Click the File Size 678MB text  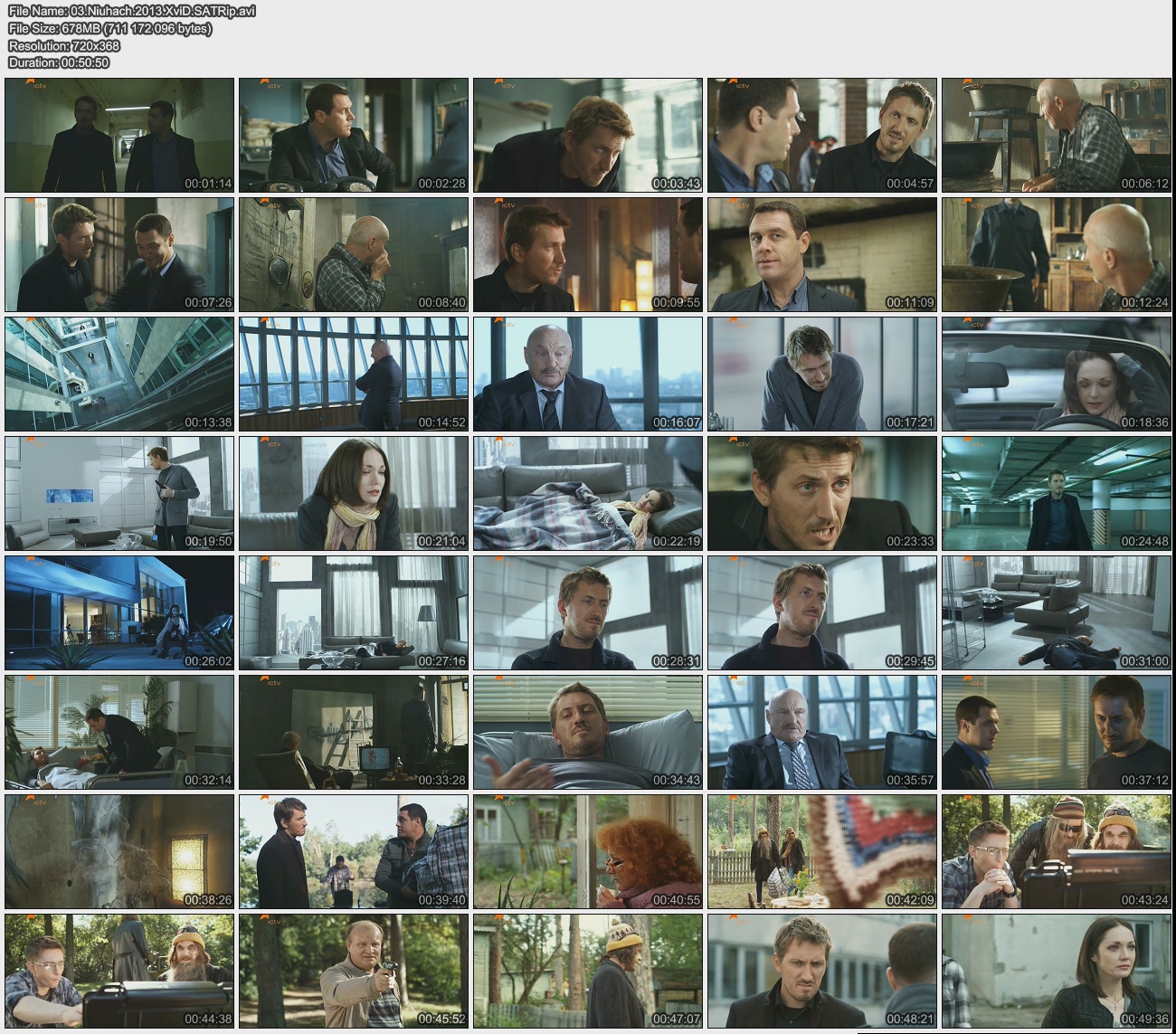click(x=109, y=28)
